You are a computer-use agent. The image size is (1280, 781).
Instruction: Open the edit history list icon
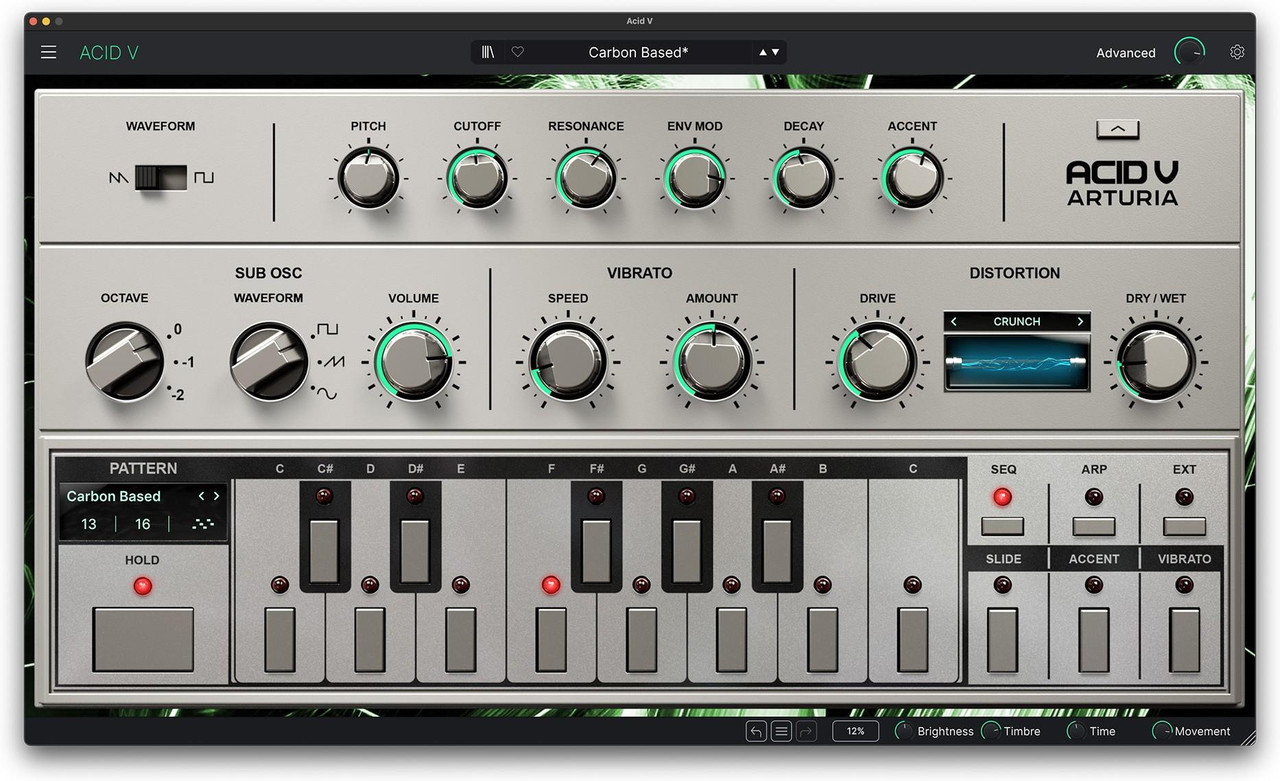click(781, 731)
